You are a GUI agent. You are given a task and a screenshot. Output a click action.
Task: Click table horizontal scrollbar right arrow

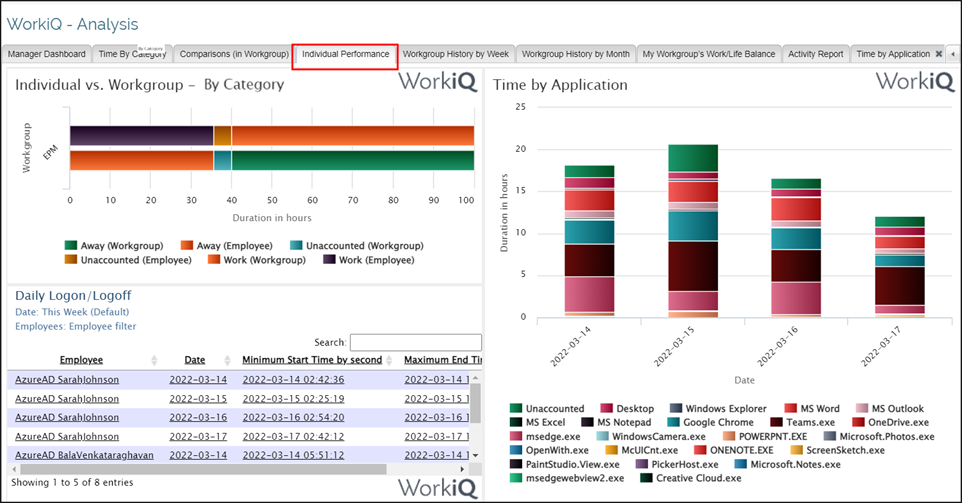tap(462, 469)
